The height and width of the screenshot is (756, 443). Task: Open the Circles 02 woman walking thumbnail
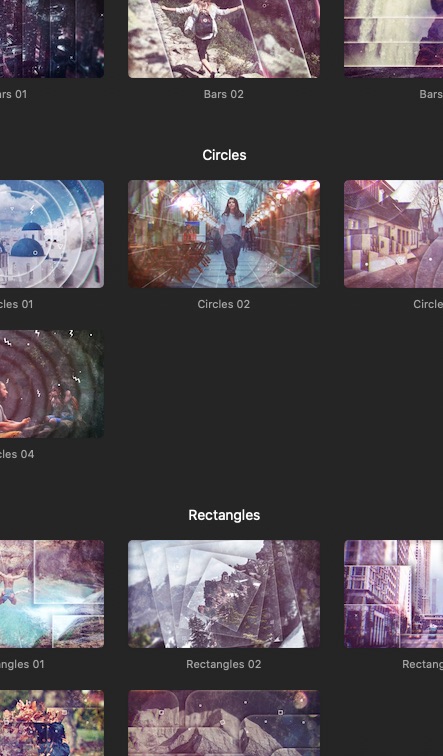tap(224, 234)
